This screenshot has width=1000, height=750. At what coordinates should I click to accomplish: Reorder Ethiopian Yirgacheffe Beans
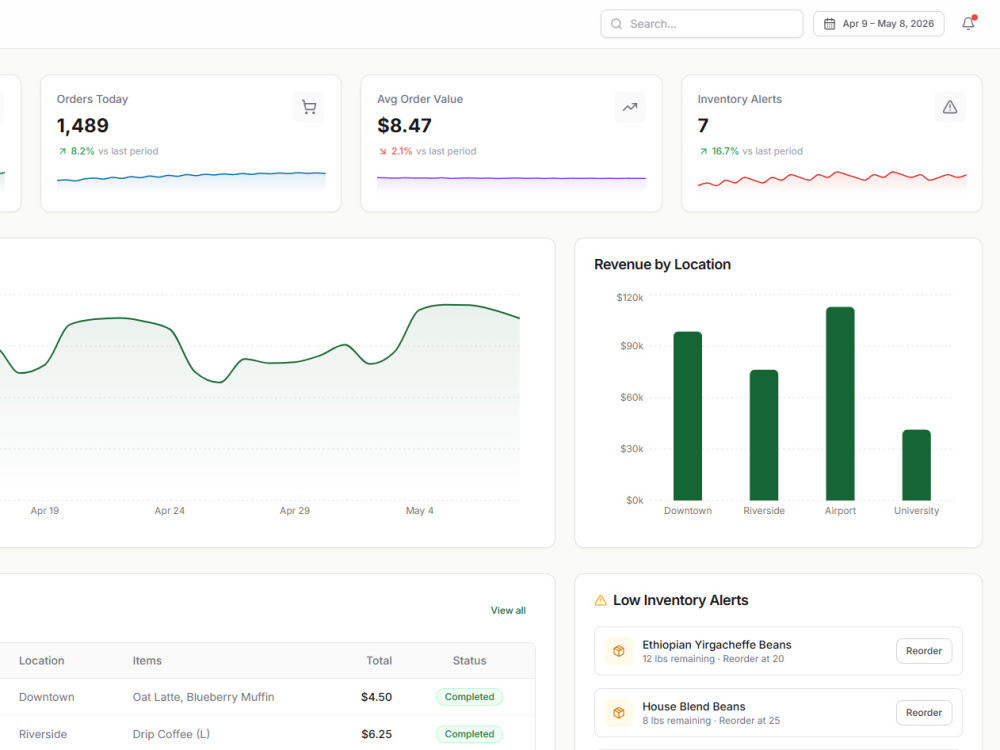924,651
